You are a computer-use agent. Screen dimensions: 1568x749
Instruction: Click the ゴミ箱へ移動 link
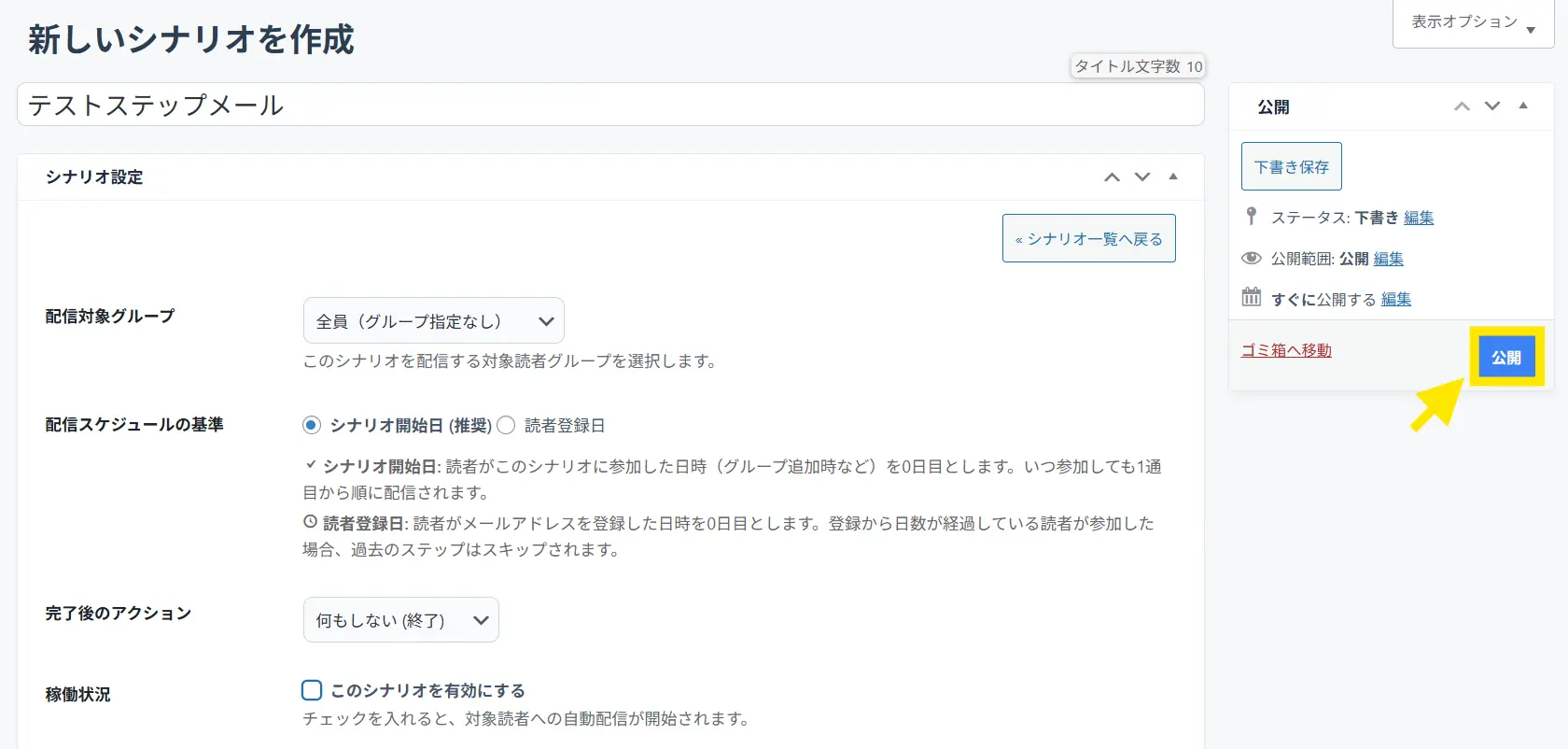(x=1286, y=350)
